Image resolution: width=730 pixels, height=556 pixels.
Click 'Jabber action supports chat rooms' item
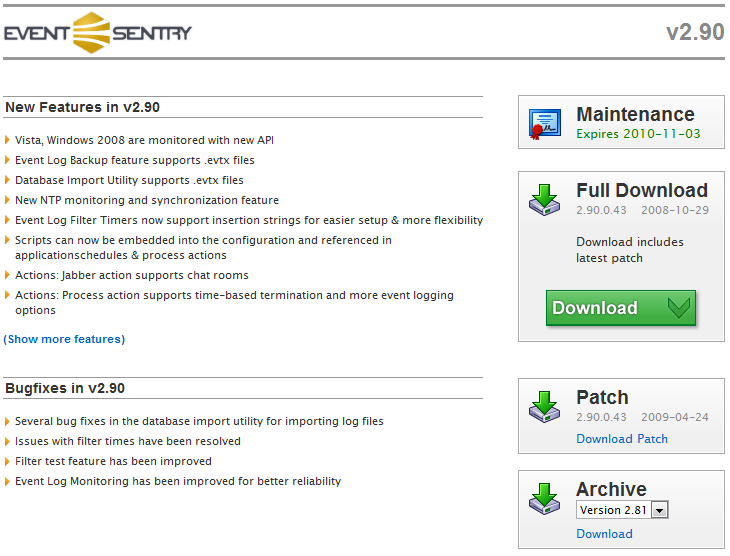[x=132, y=275]
